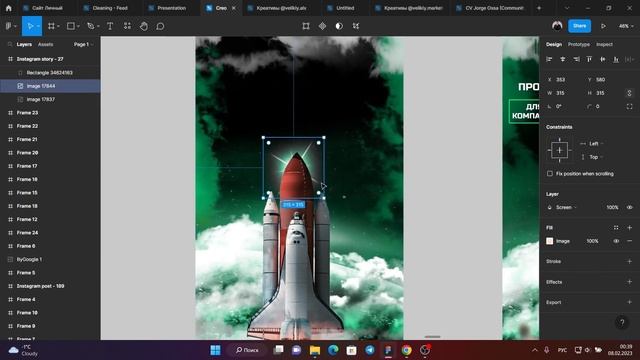Viewport: 640px width, 360px height.
Task: Open the zoom level dropdown
Action: [626, 26]
